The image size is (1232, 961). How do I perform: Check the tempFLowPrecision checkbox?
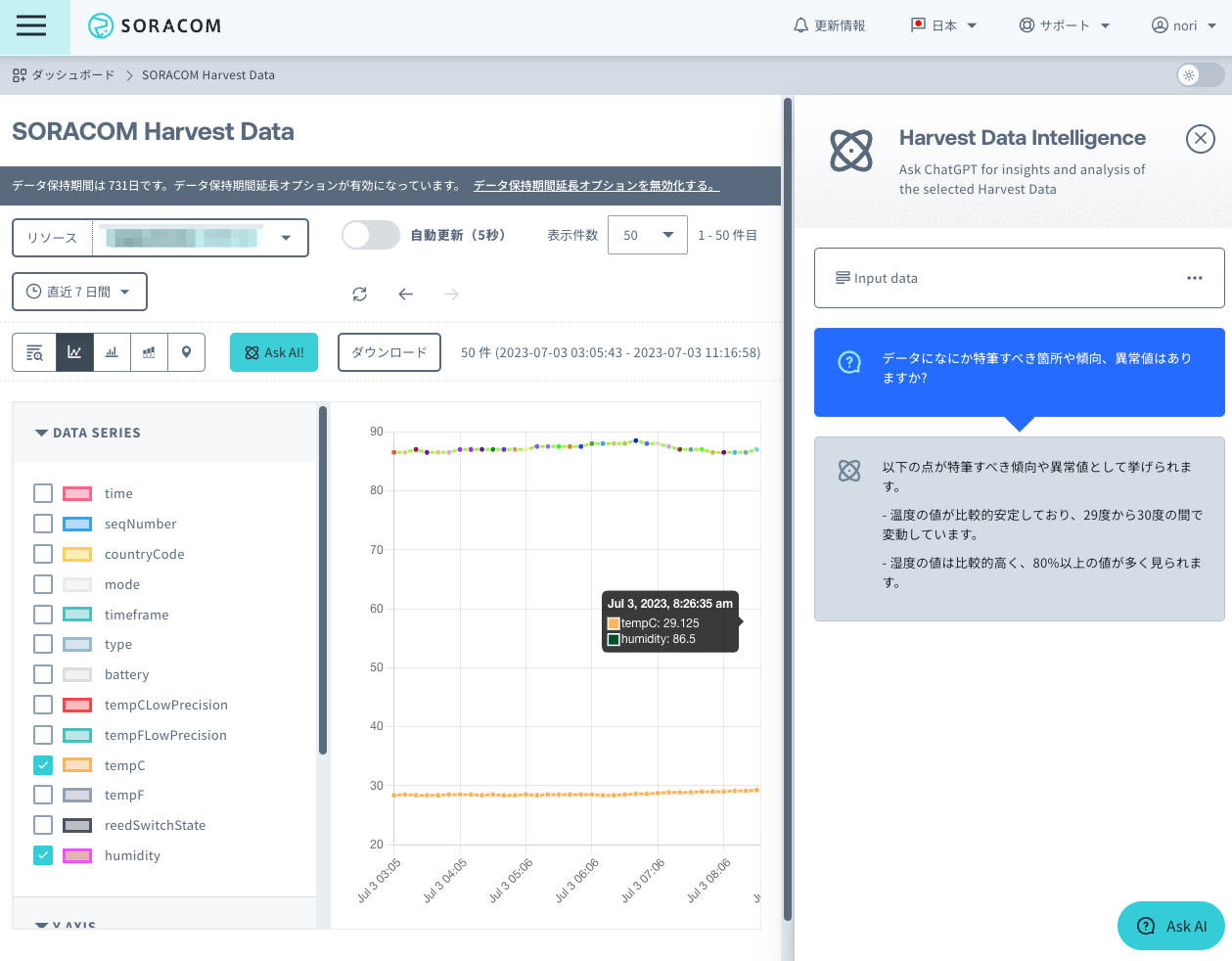click(x=43, y=735)
